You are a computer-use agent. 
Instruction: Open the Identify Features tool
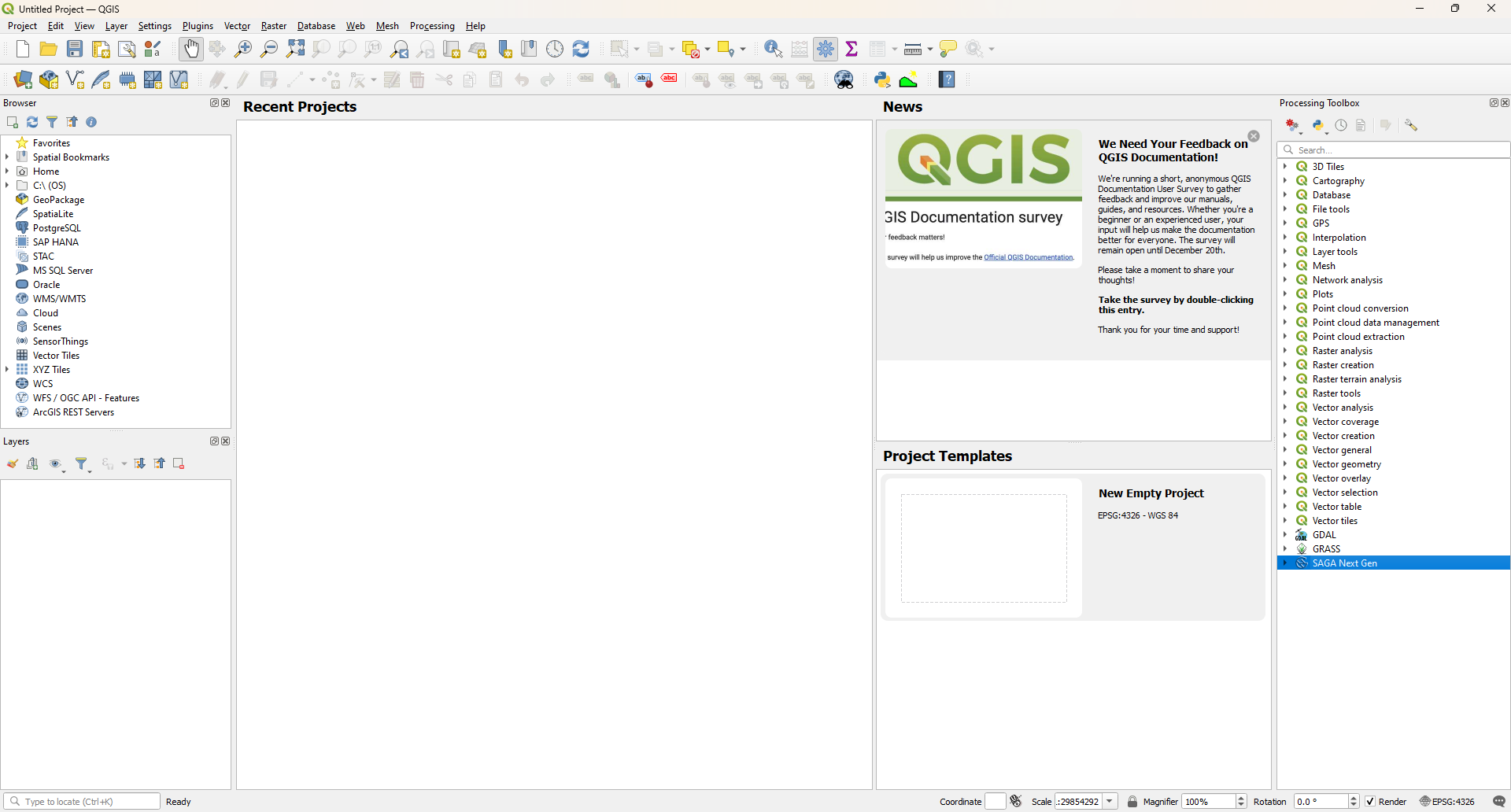point(773,49)
